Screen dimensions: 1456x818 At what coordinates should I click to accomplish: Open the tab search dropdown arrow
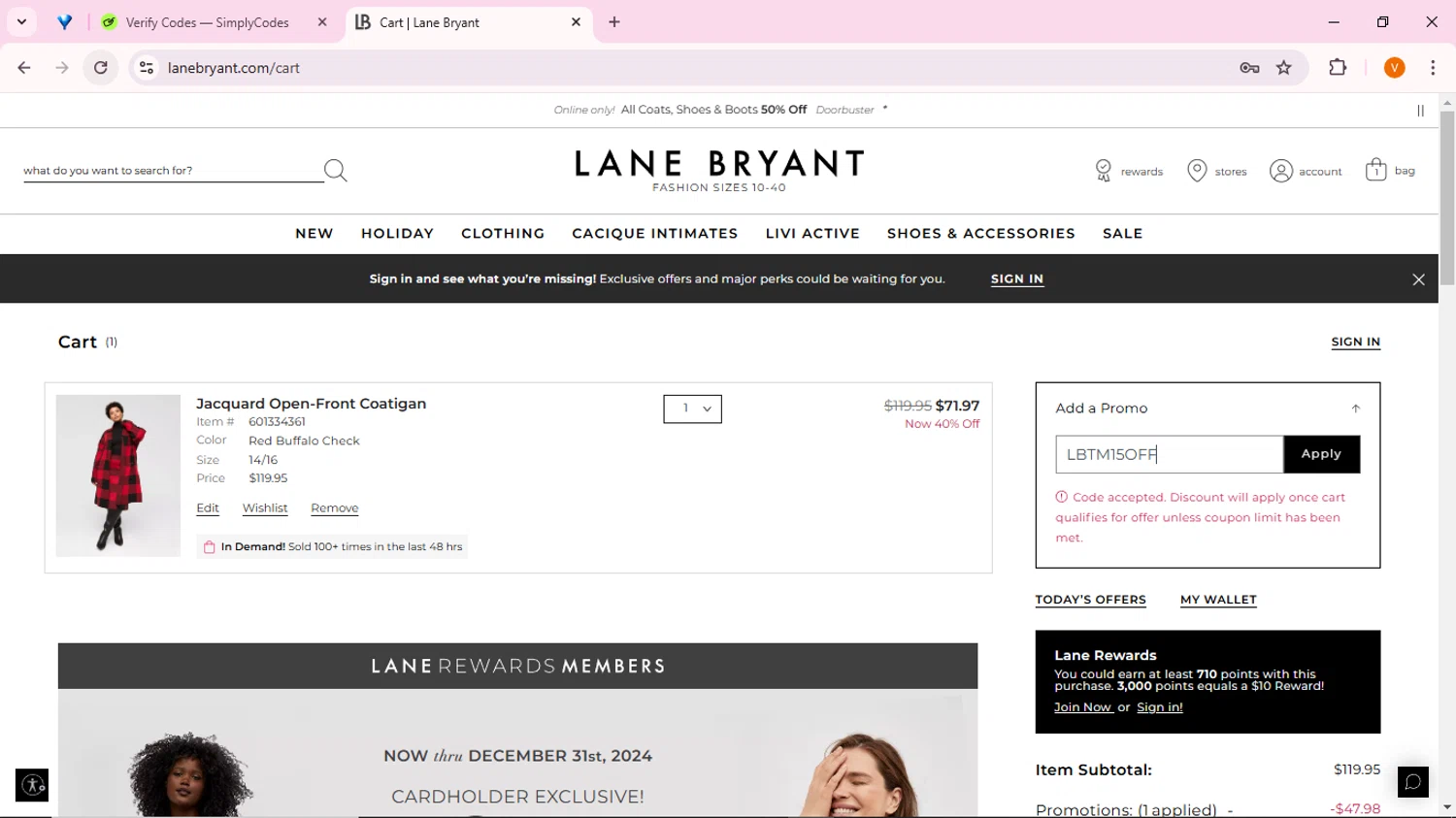pyautogui.click(x=21, y=21)
